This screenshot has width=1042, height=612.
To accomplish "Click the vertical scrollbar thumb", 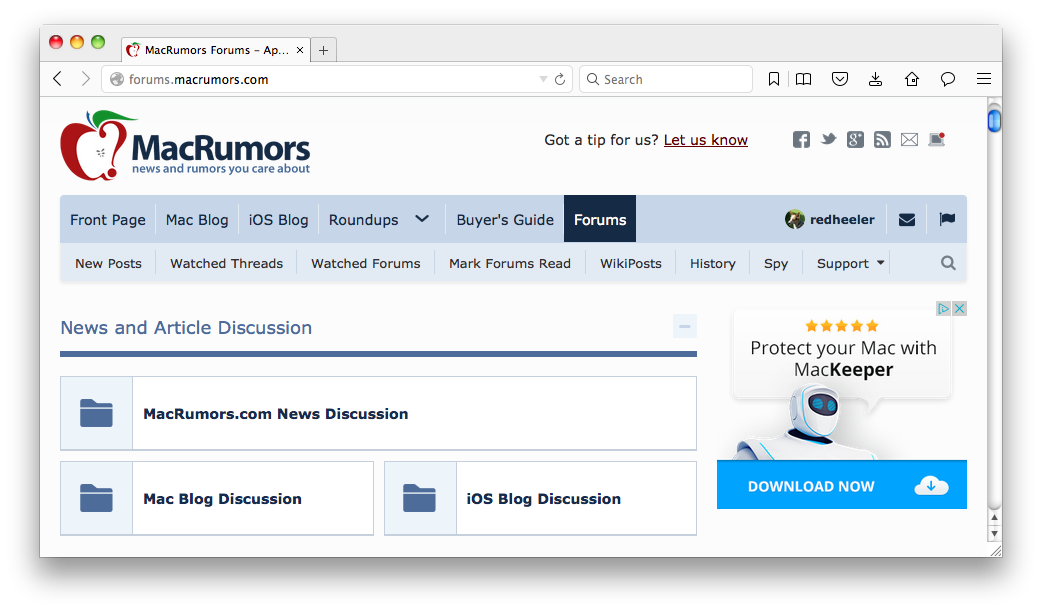I will click(994, 121).
